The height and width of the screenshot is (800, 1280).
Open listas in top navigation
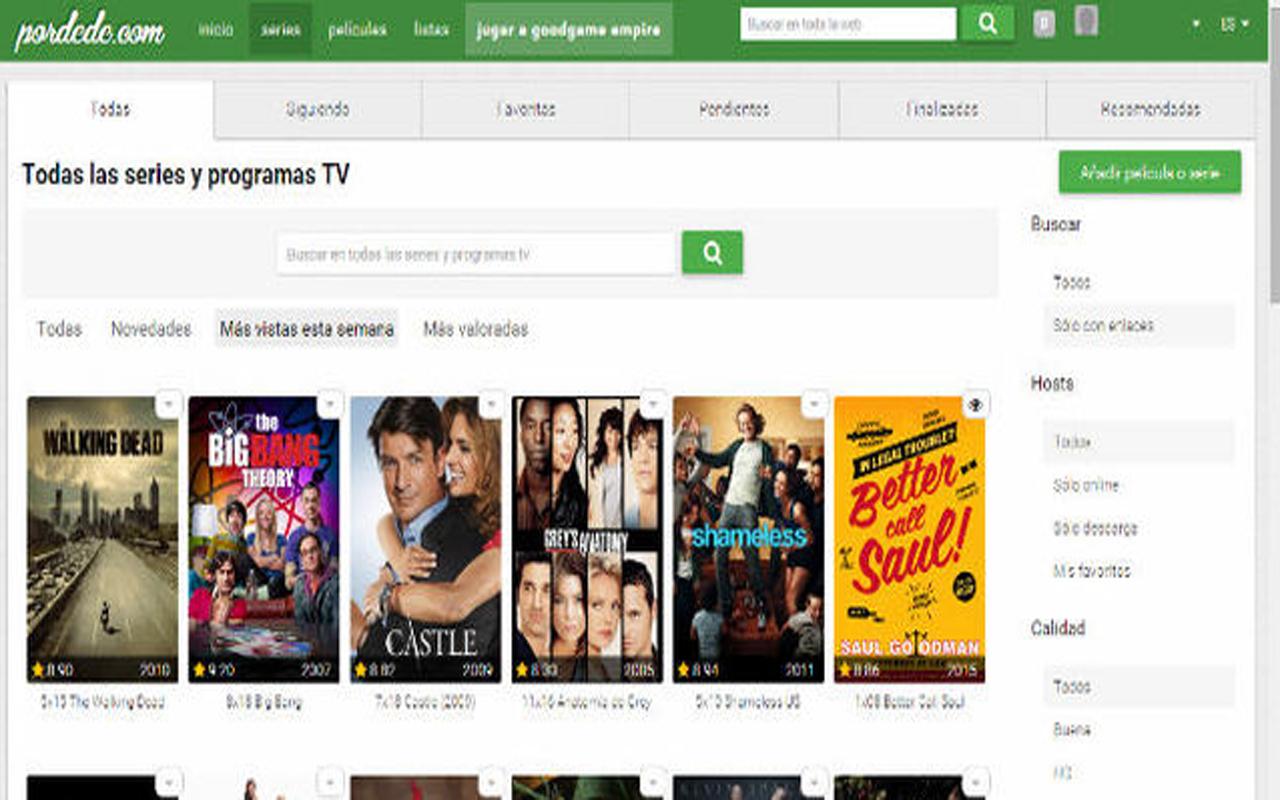431,29
